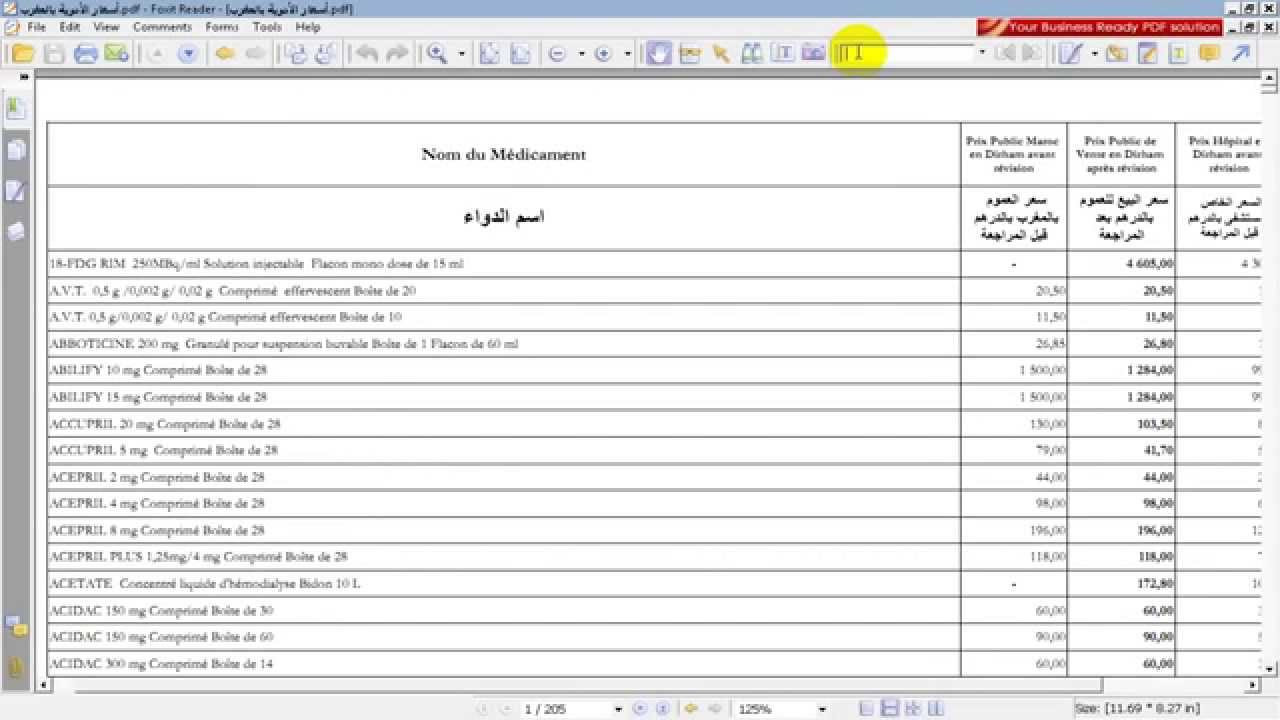Open the Edit menu
Viewport: 1280px width, 720px height.
tap(70, 27)
